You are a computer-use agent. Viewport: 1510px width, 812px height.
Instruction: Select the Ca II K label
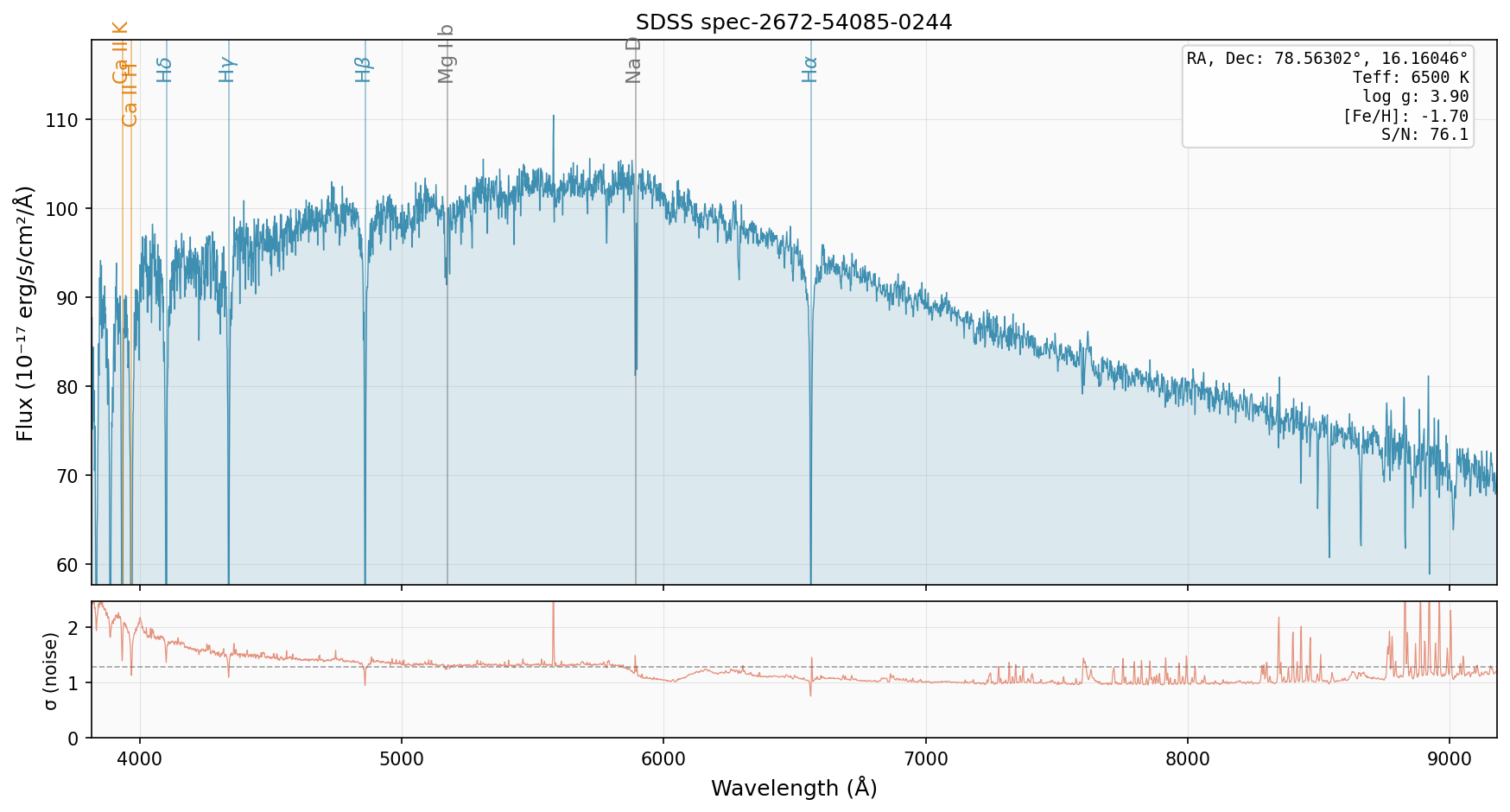tap(121, 52)
